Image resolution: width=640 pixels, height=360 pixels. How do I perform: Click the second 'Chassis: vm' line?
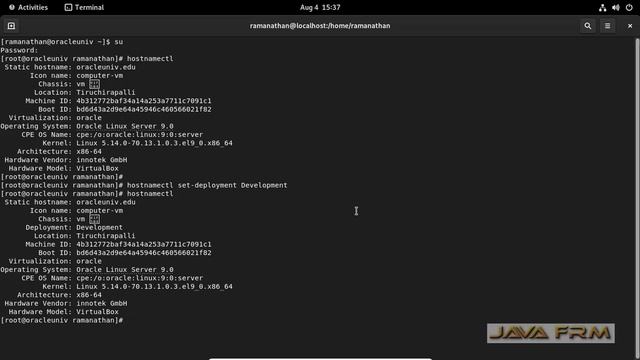69,219
